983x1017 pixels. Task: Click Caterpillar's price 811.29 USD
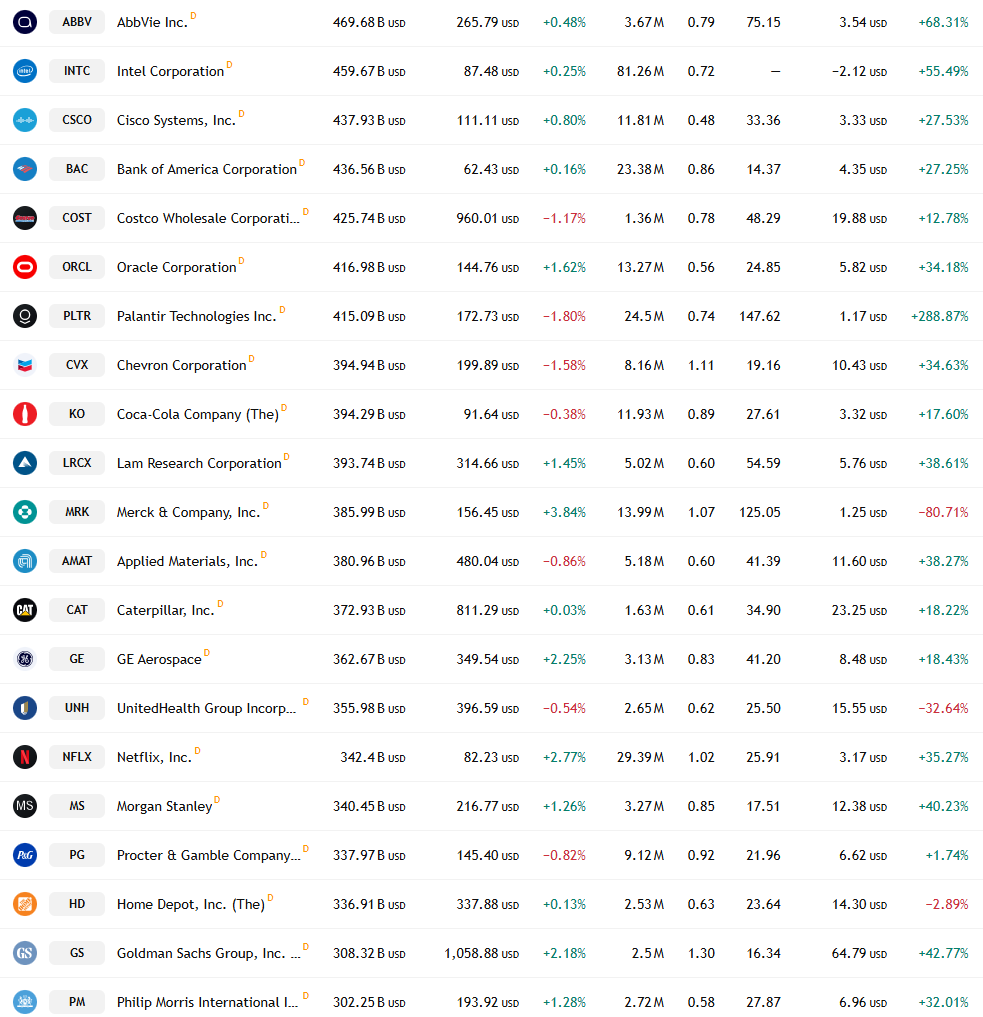[488, 610]
